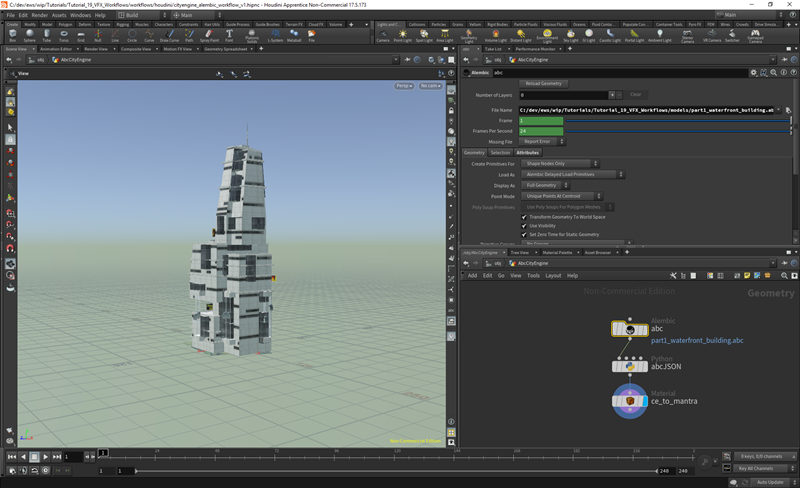Open the Load As dropdown
The image size is (800, 488).
click(x=574, y=174)
